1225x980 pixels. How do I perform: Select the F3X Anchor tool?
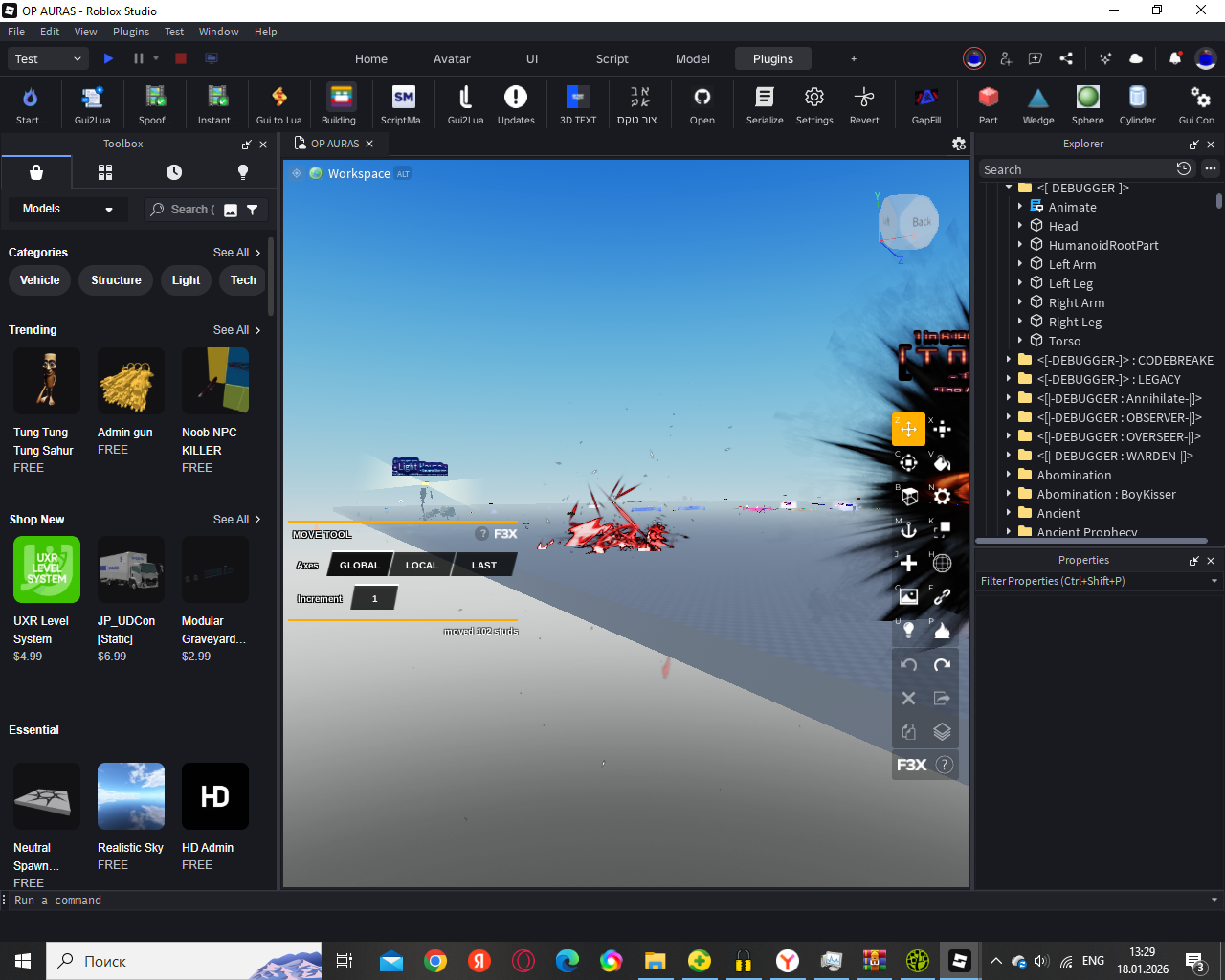tap(908, 529)
